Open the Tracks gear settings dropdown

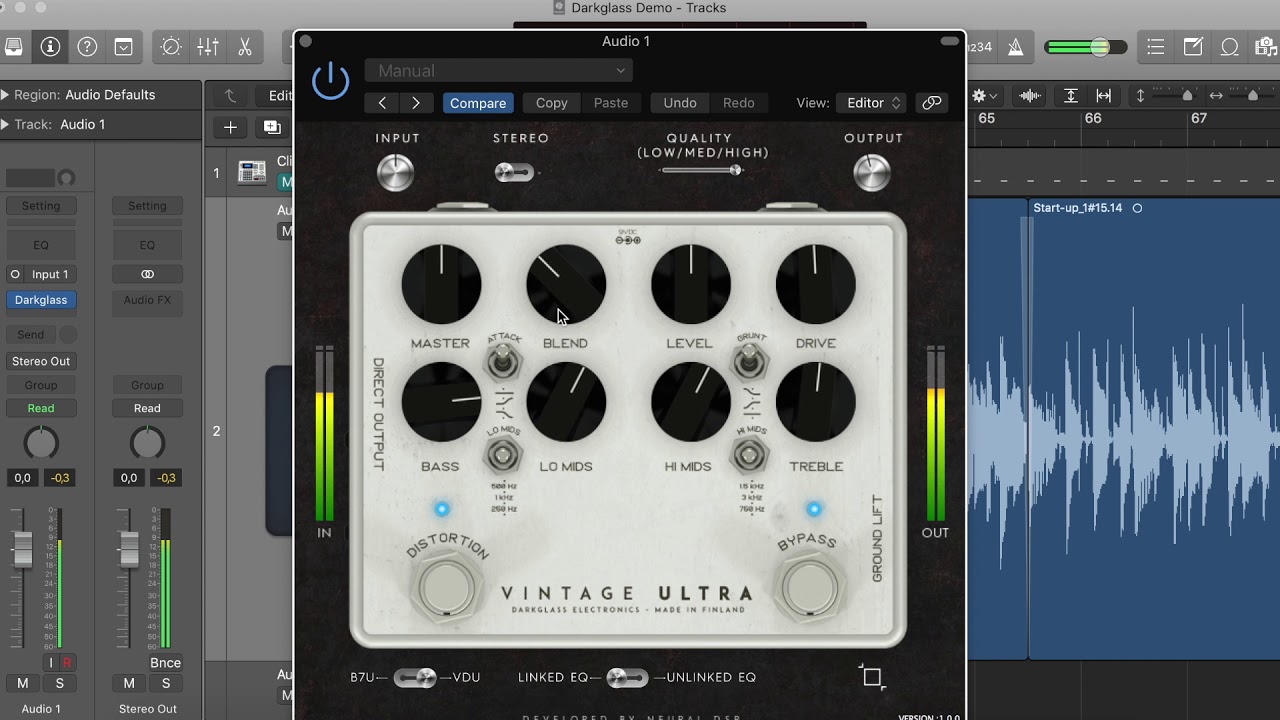(x=985, y=96)
